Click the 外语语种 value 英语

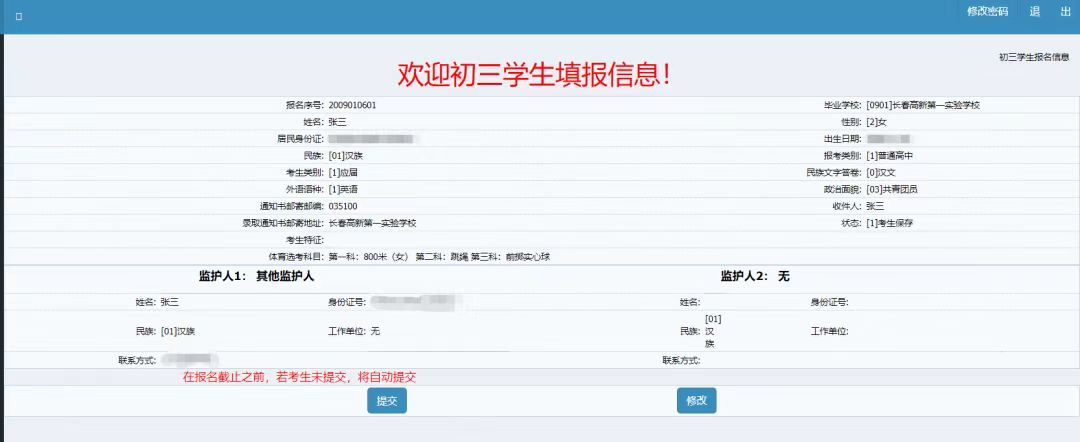click(x=344, y=189)
